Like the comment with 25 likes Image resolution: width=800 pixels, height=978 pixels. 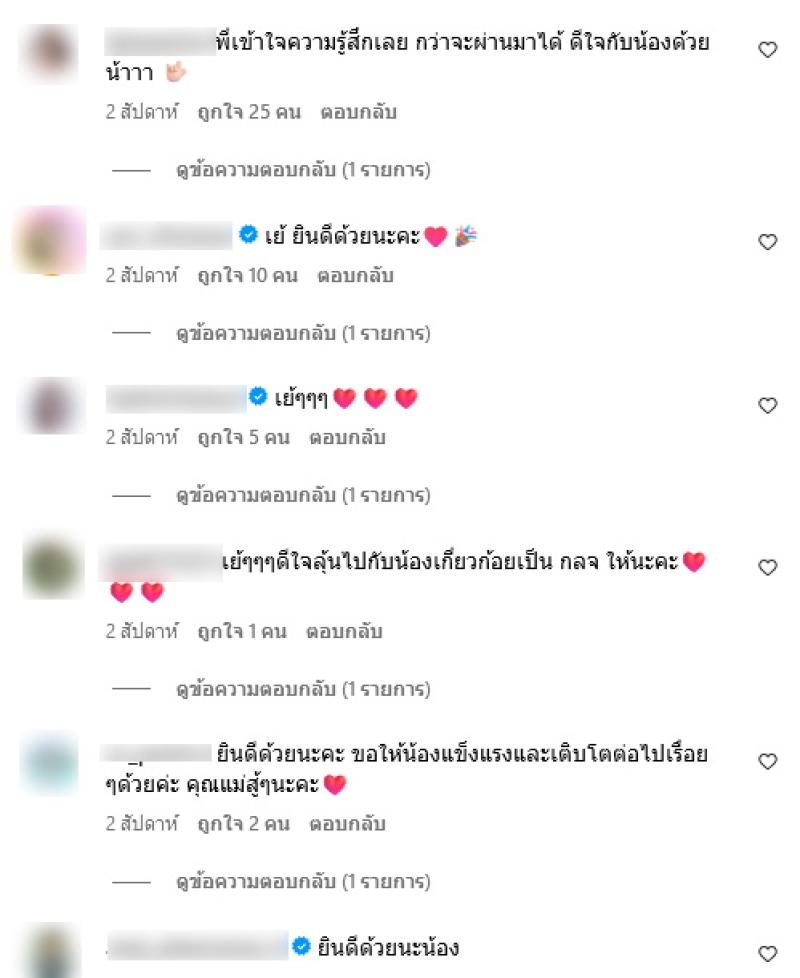click(768, 49)
